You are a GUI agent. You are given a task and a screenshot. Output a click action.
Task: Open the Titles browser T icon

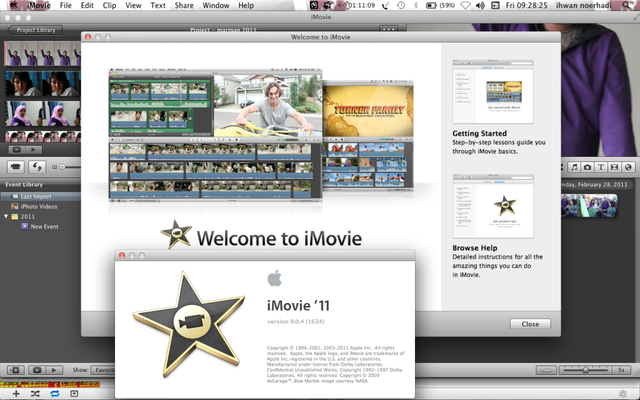pos(601,167)
